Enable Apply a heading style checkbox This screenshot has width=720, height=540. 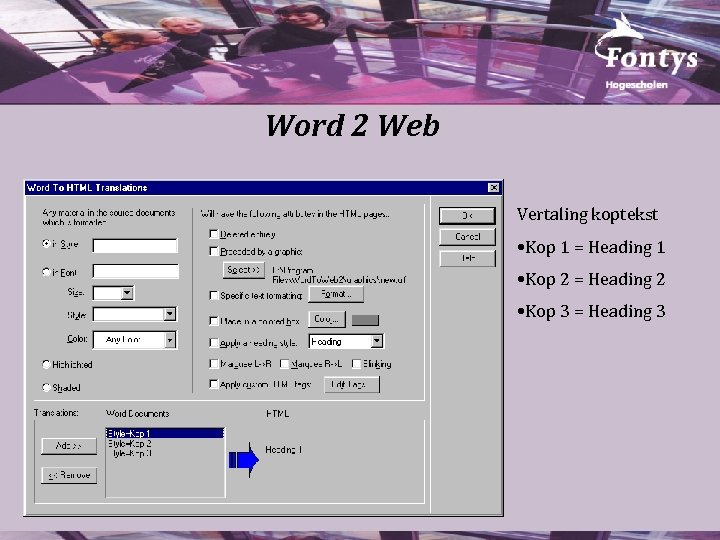(x=214, y=343)
